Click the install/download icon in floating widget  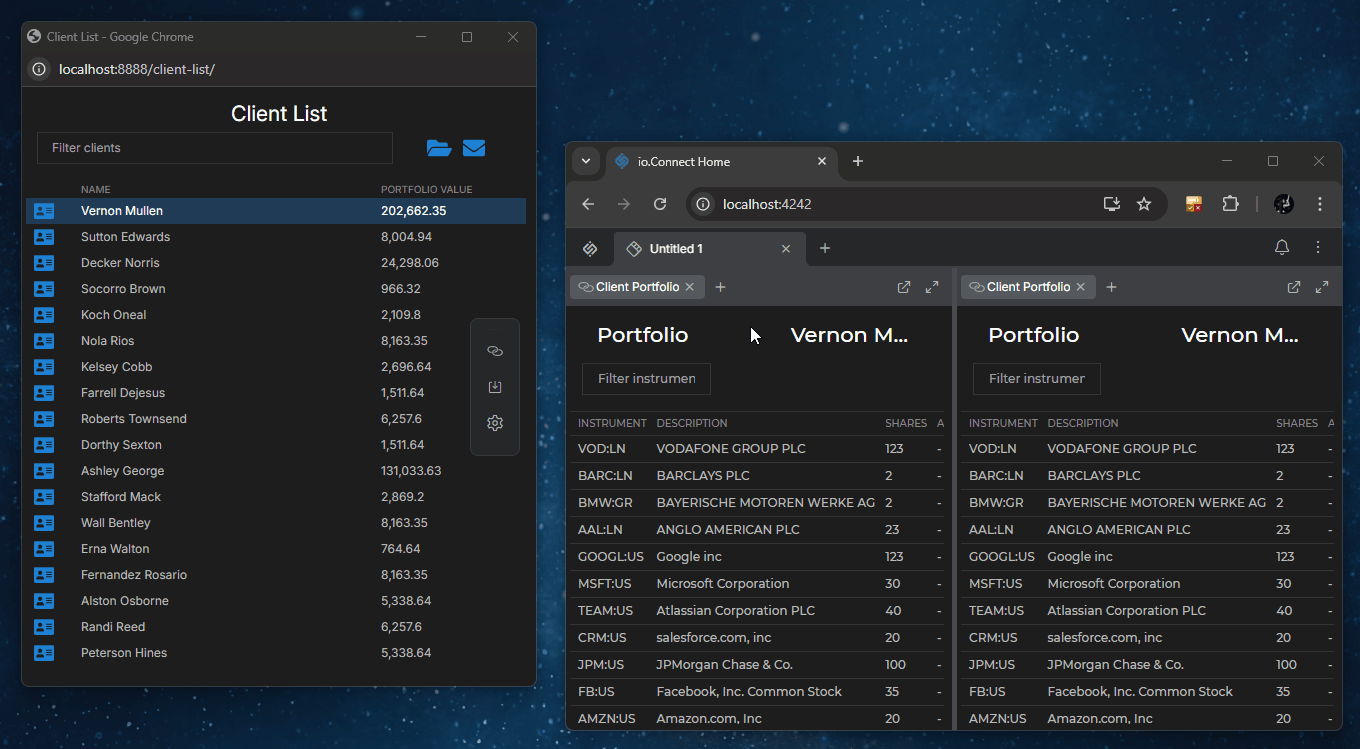494,387
